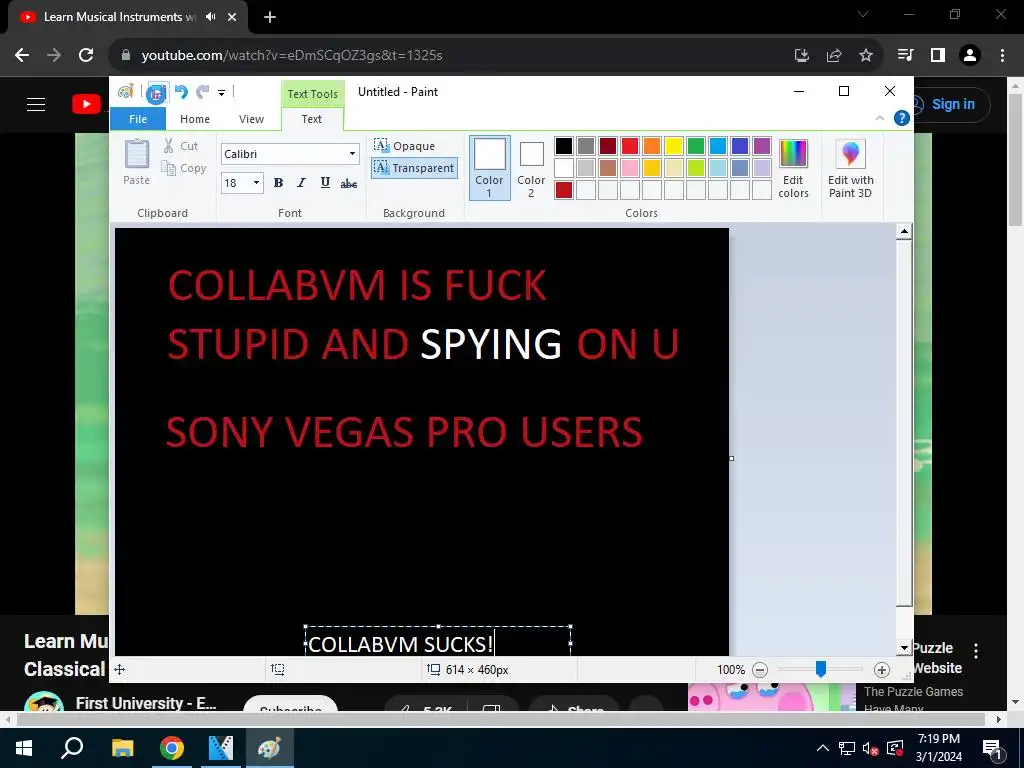The image size is (1024, 768).
Task: Select Color 2 as active color
Action: [531, 169]
